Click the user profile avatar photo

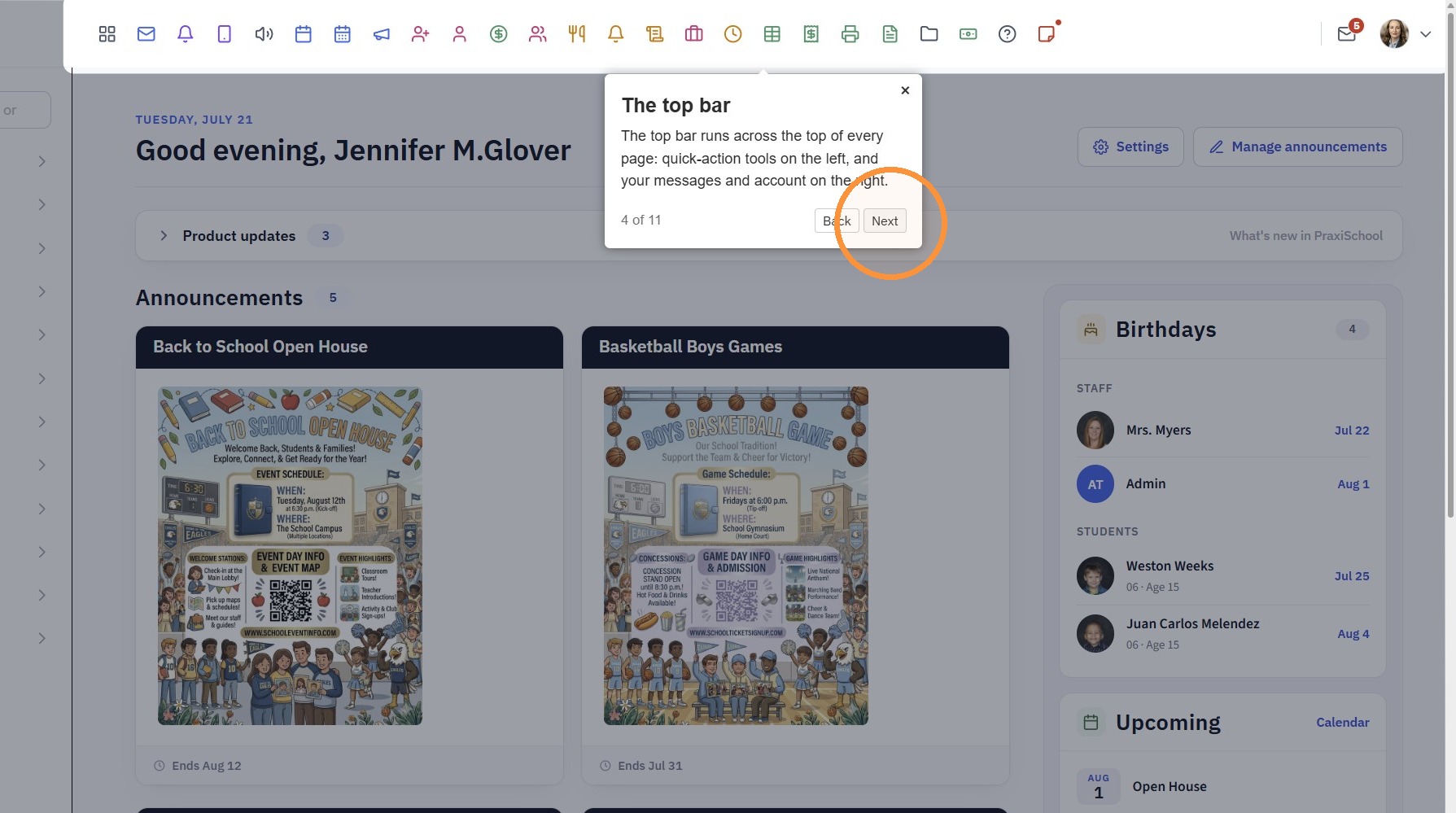click(1394, 34)
